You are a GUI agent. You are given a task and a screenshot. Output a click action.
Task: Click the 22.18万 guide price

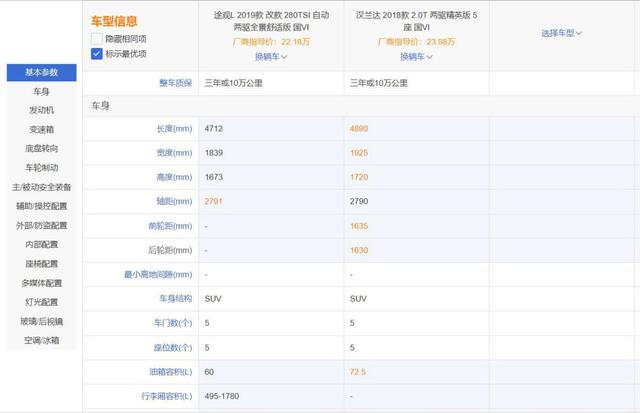click(x=296, y=42)
